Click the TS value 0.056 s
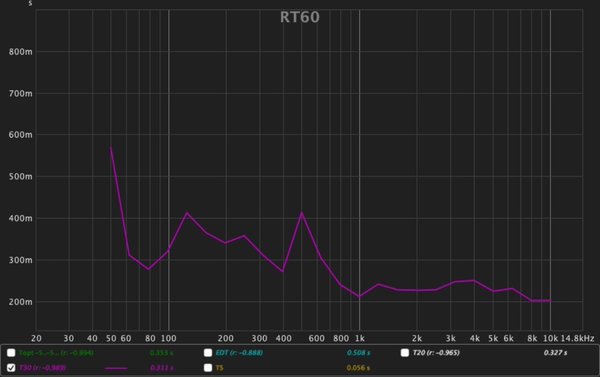 358,368
